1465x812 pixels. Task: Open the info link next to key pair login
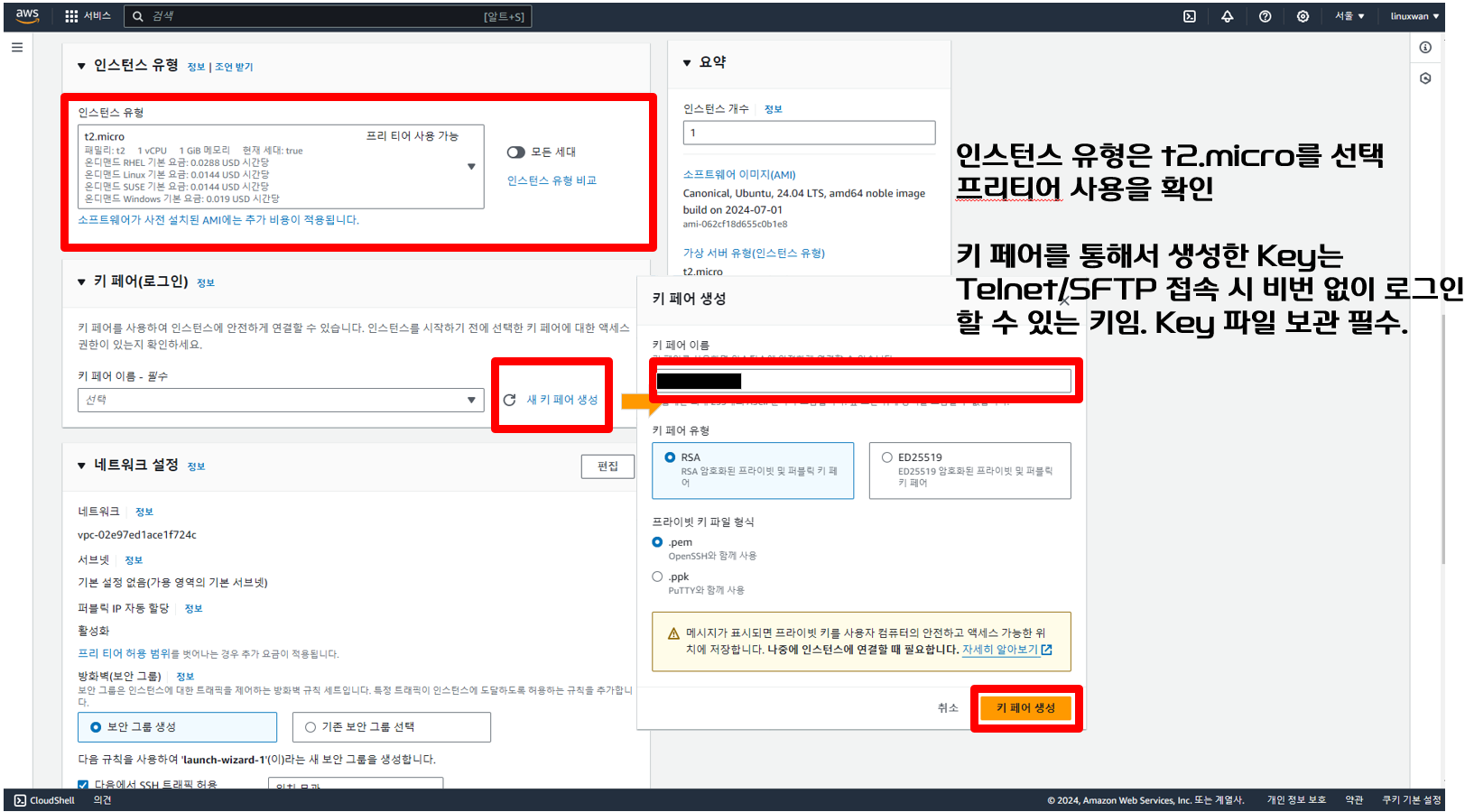(x=206, y=283)
